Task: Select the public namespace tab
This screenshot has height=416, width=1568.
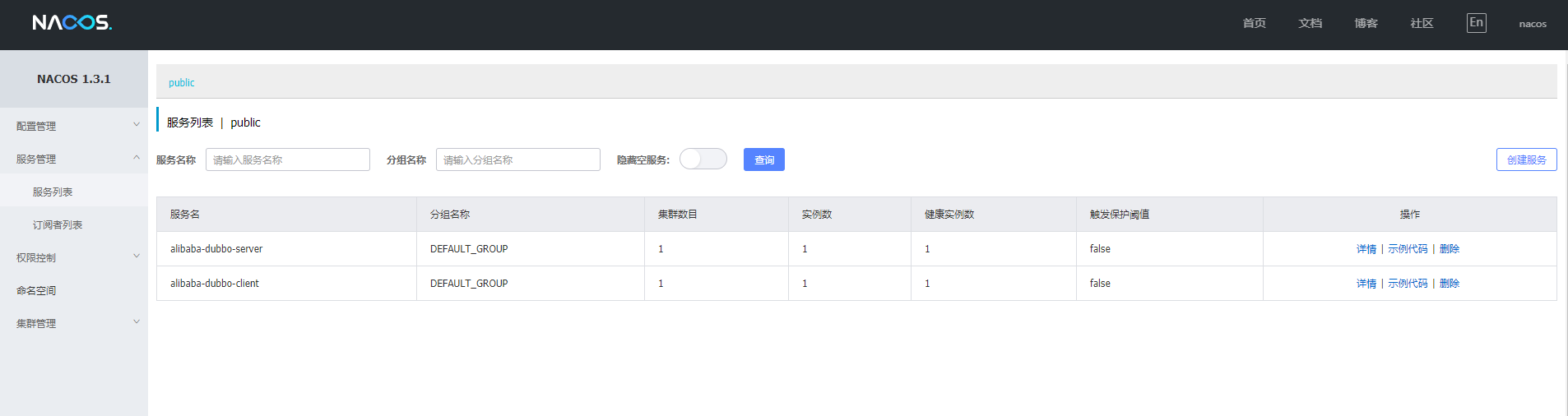Action: click(182, 82)
